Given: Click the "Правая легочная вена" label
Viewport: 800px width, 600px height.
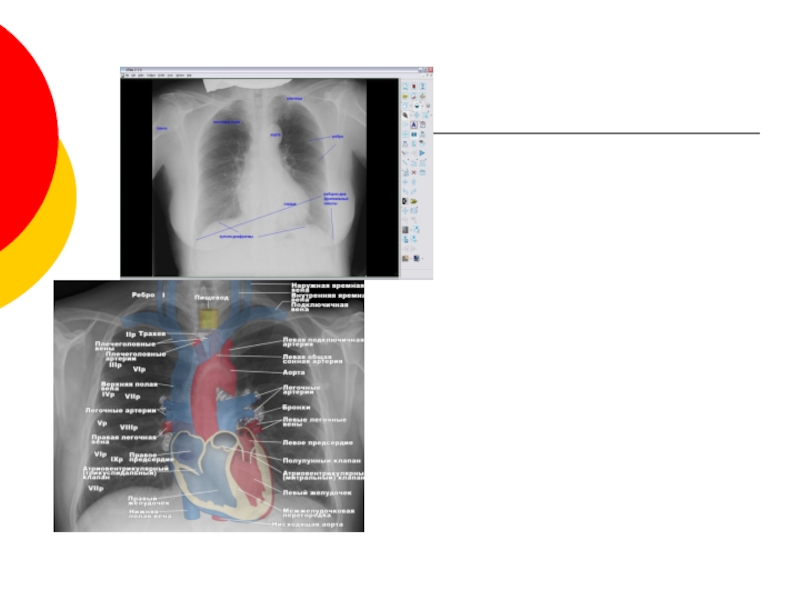Looking at the screenshot, I should (x=124, y=439).
